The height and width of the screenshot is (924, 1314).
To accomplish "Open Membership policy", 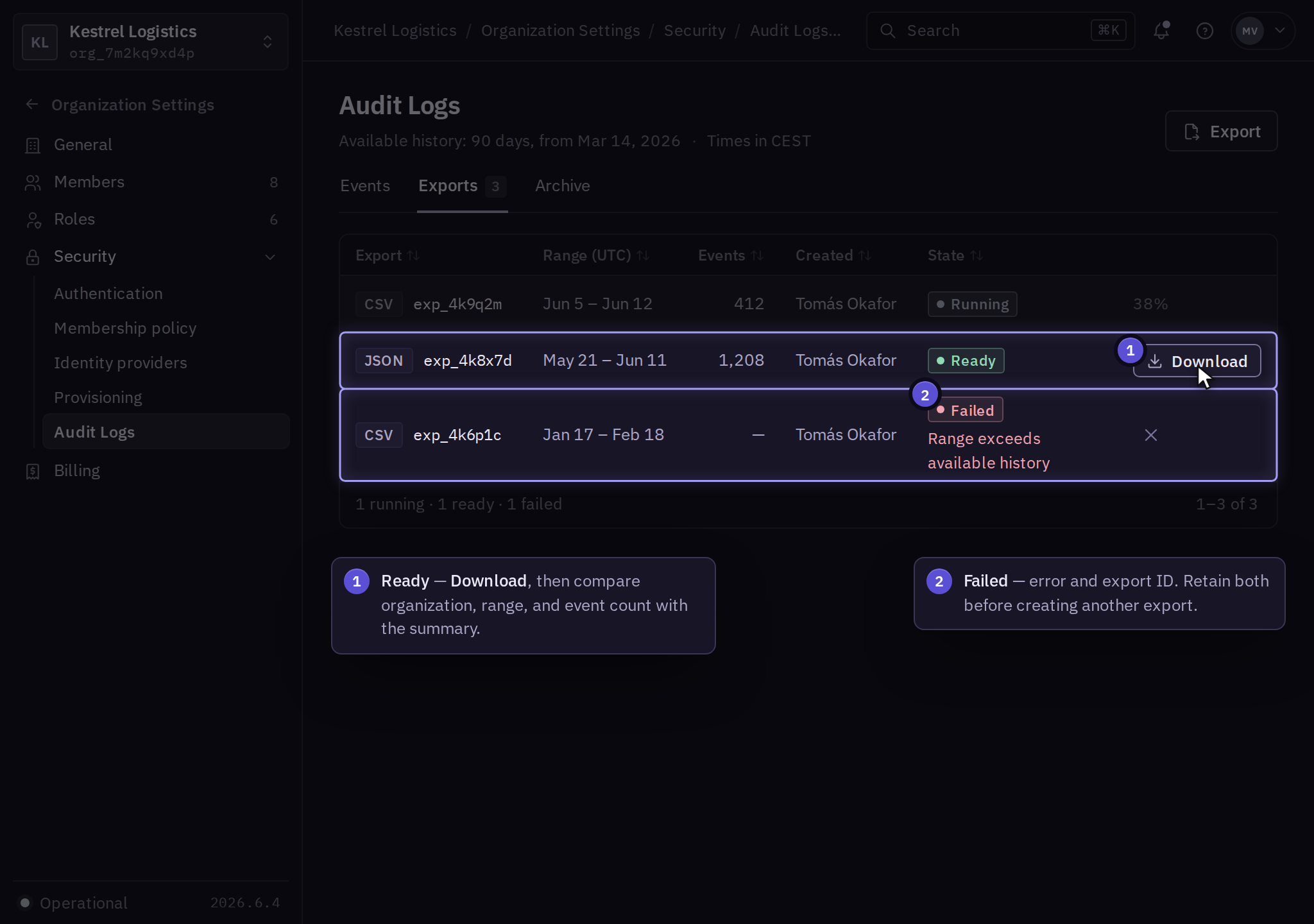I will (x=125, y=329).
